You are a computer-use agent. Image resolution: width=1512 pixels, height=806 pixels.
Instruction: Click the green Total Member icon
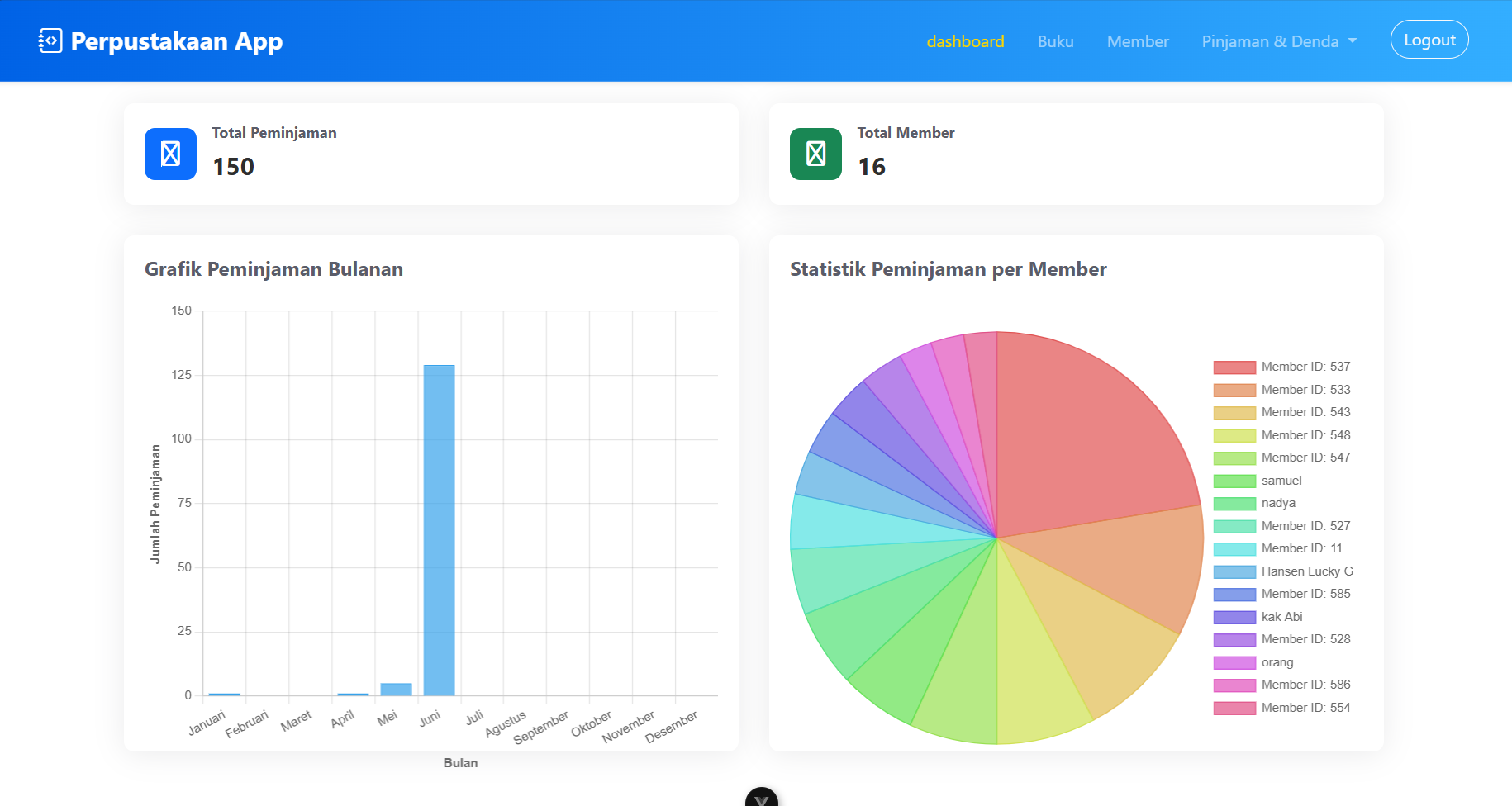815,154
